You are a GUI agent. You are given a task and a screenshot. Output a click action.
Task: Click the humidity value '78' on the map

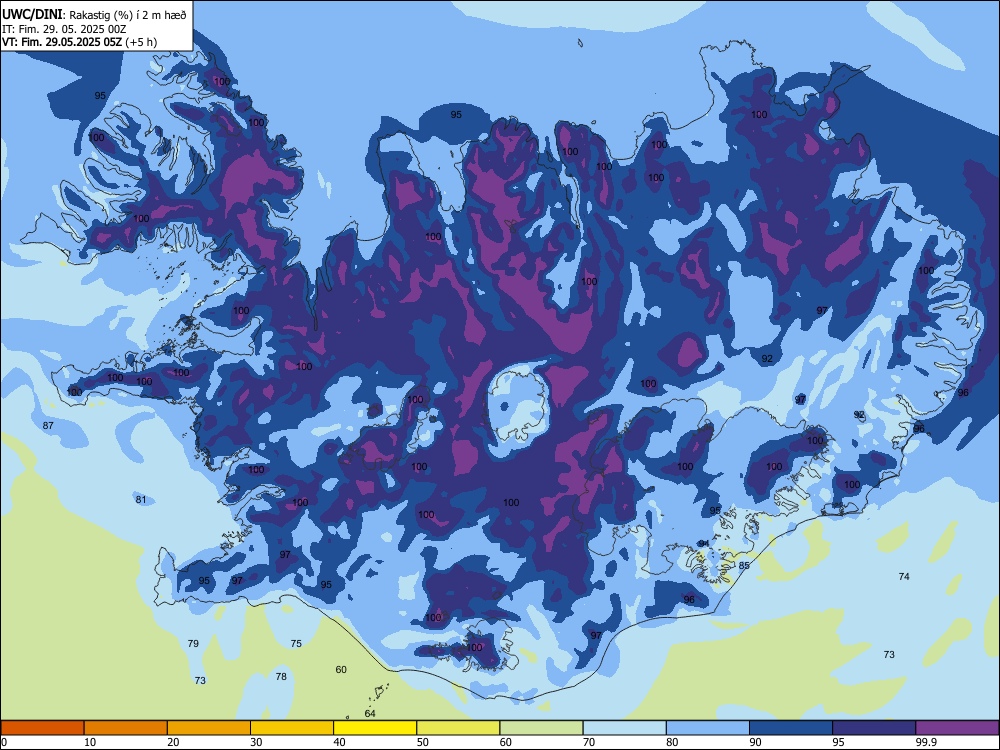[x=281, y=677]
